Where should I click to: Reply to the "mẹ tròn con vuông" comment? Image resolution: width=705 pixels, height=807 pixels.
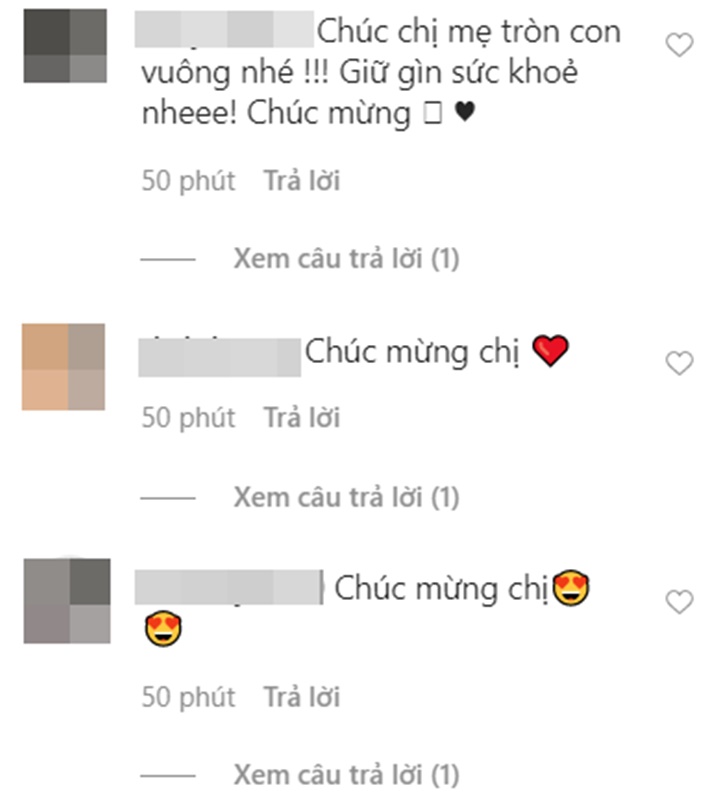(x=302, y=181)
